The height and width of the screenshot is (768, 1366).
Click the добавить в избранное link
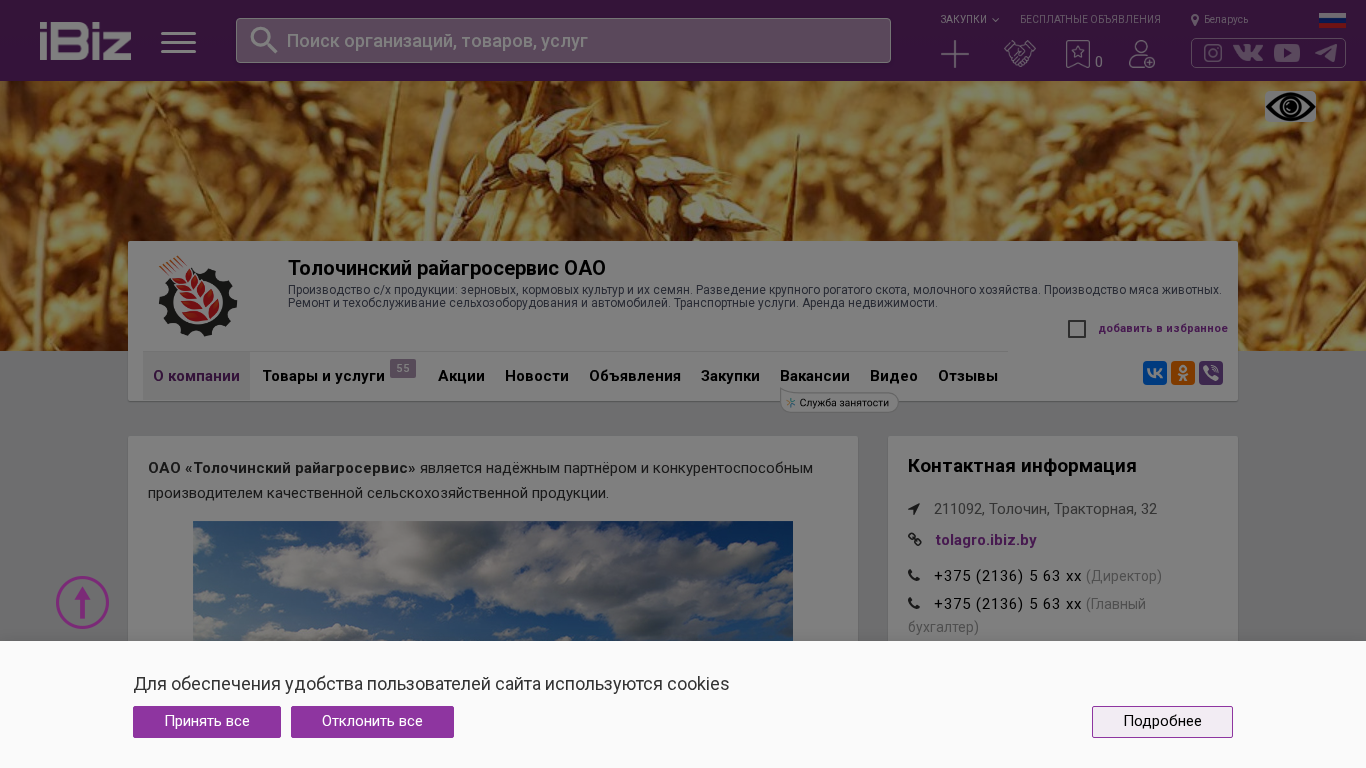click(x=1163, y=328)
